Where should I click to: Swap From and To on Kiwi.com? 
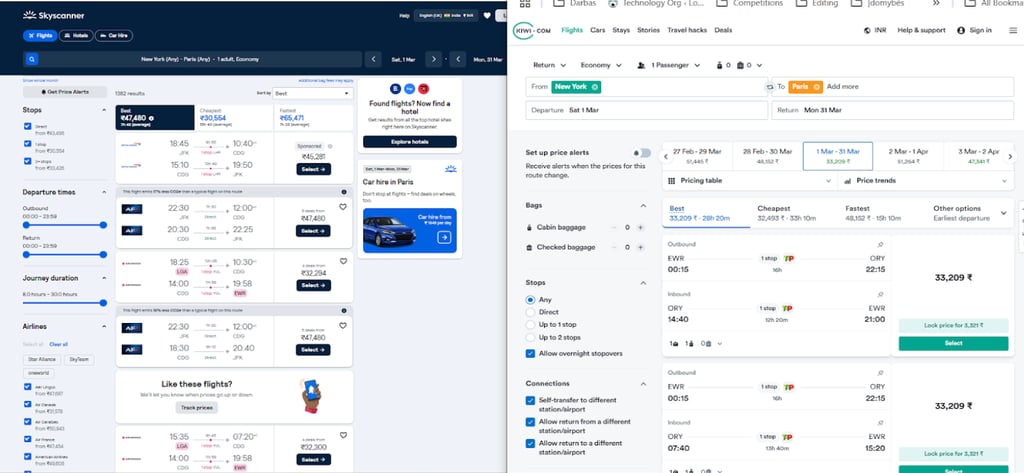[x=769, y=87]
